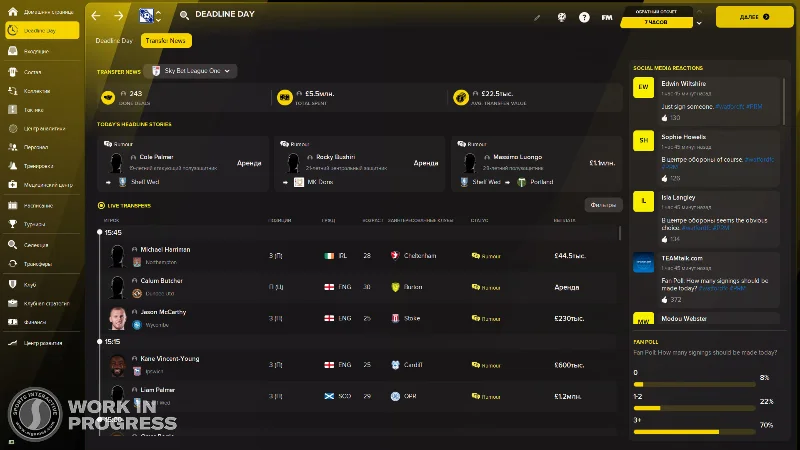The image size is (800, 450).
Task: Open the club shield sidebar icon
Action: point(13,285)
